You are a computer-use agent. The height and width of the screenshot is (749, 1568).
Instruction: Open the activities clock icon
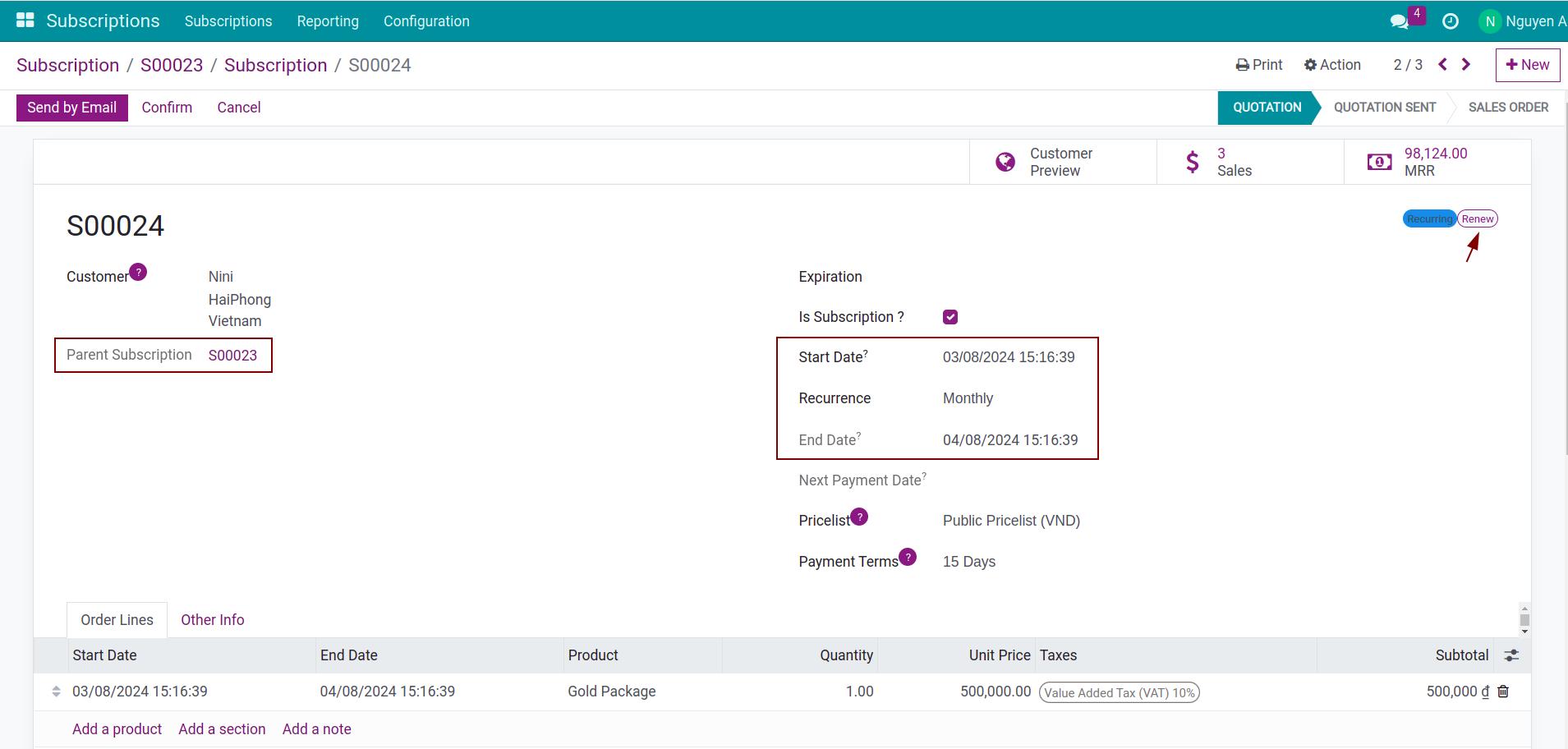[1451, 21]
